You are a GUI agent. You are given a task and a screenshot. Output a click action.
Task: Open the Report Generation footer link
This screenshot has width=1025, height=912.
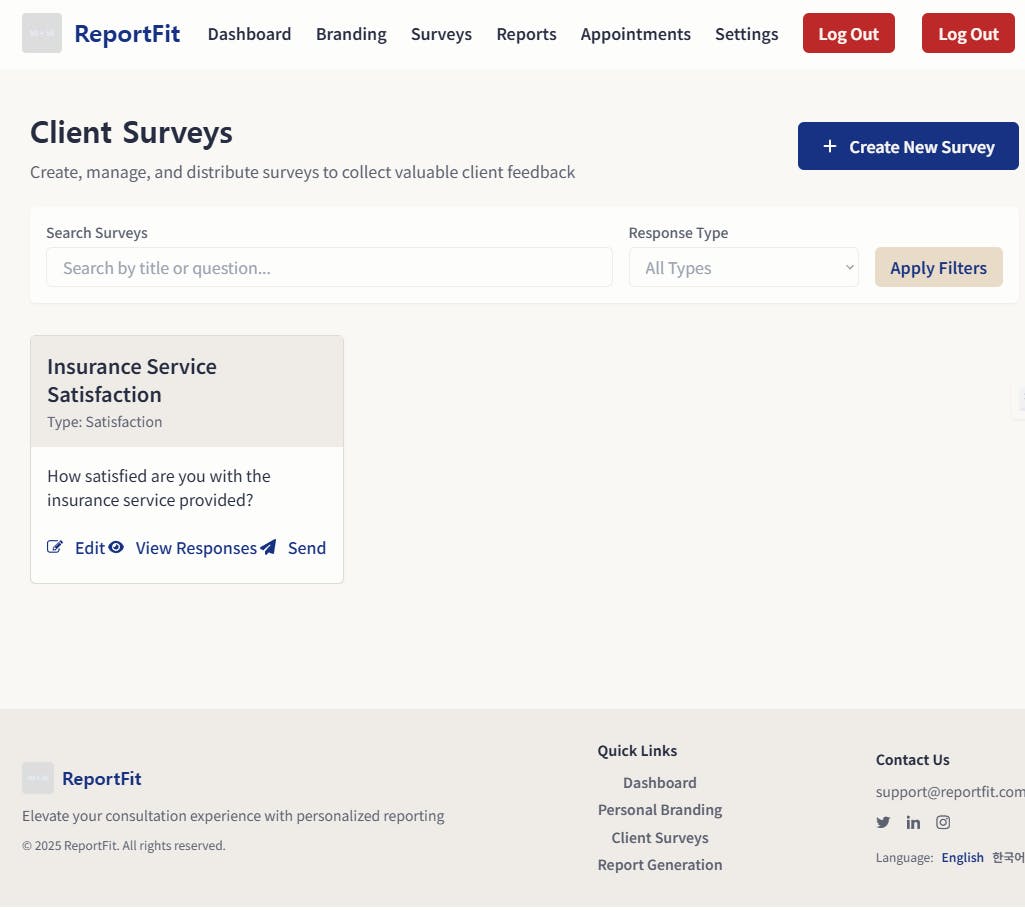tap(660, 865)
